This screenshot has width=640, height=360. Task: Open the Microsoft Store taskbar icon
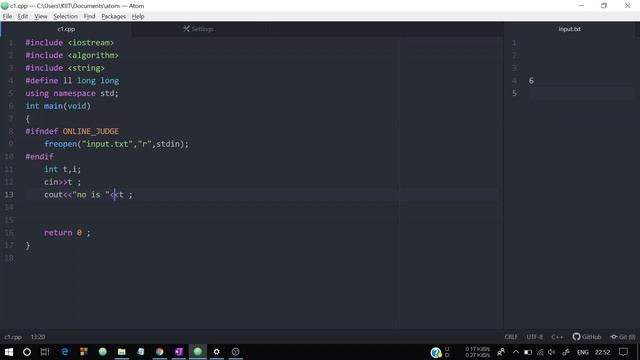pyautogui.click(x=84, y=352)
